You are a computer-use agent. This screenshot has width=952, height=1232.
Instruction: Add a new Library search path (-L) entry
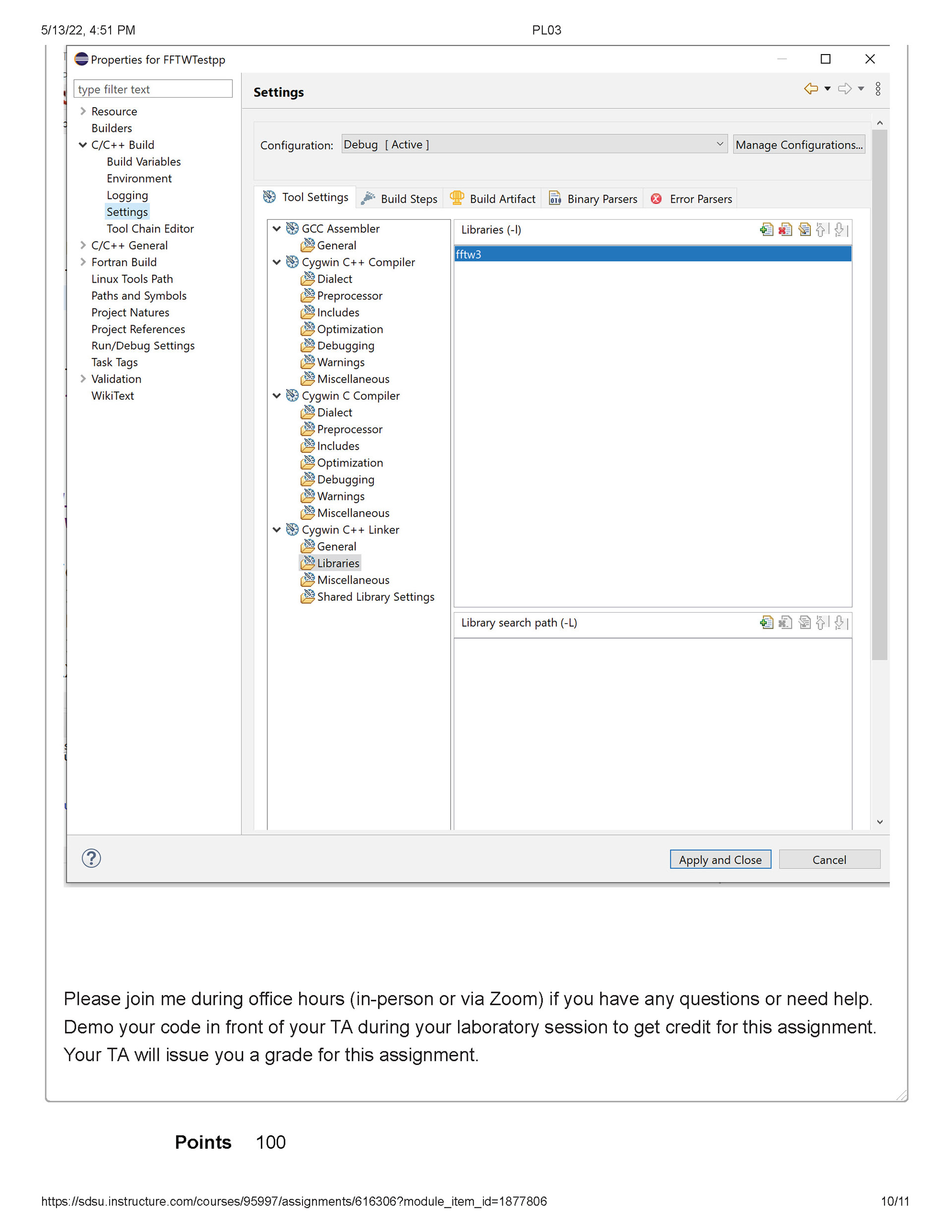point(766,623)
